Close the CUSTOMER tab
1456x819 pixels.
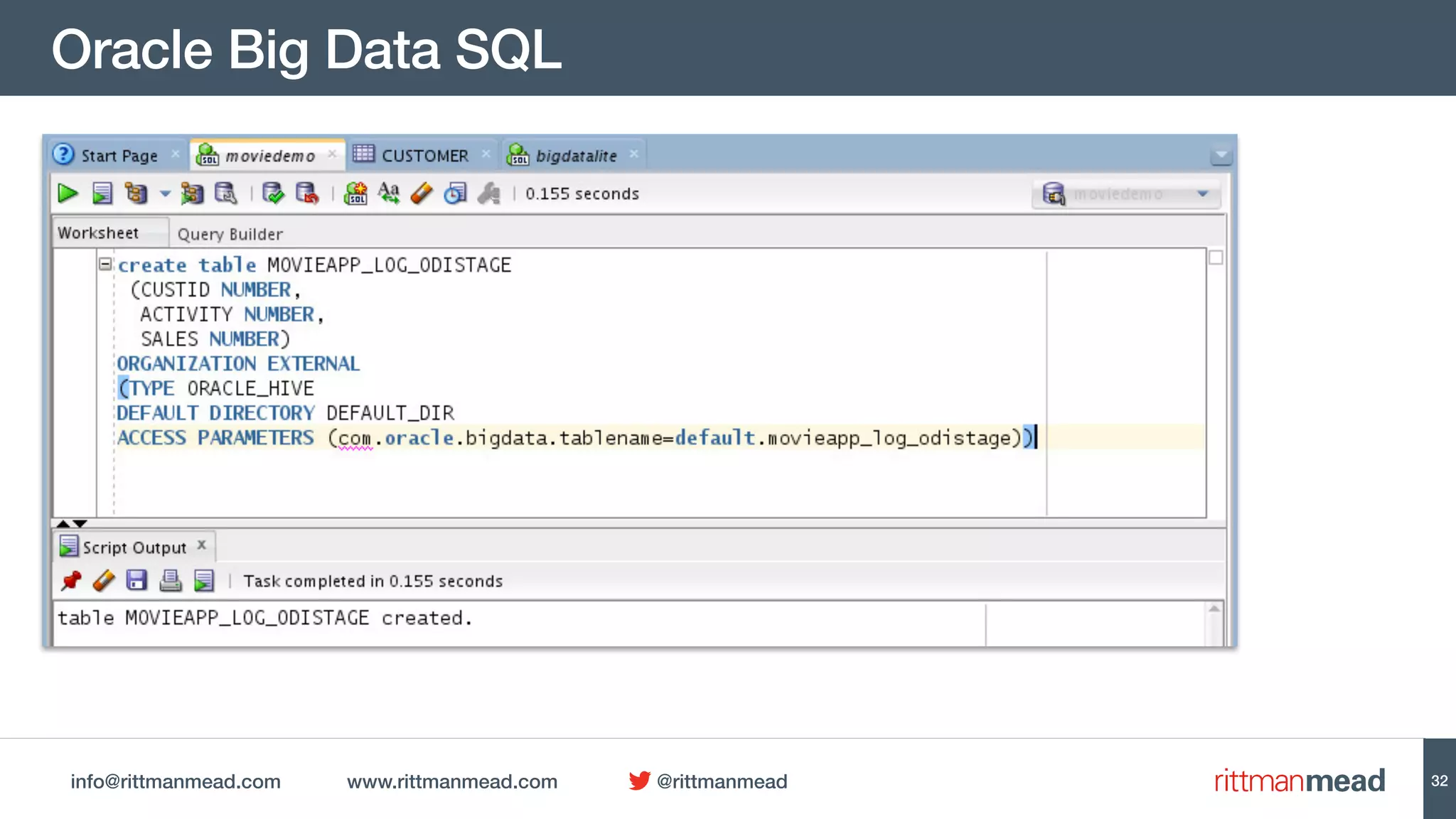(x=486, y=154)
